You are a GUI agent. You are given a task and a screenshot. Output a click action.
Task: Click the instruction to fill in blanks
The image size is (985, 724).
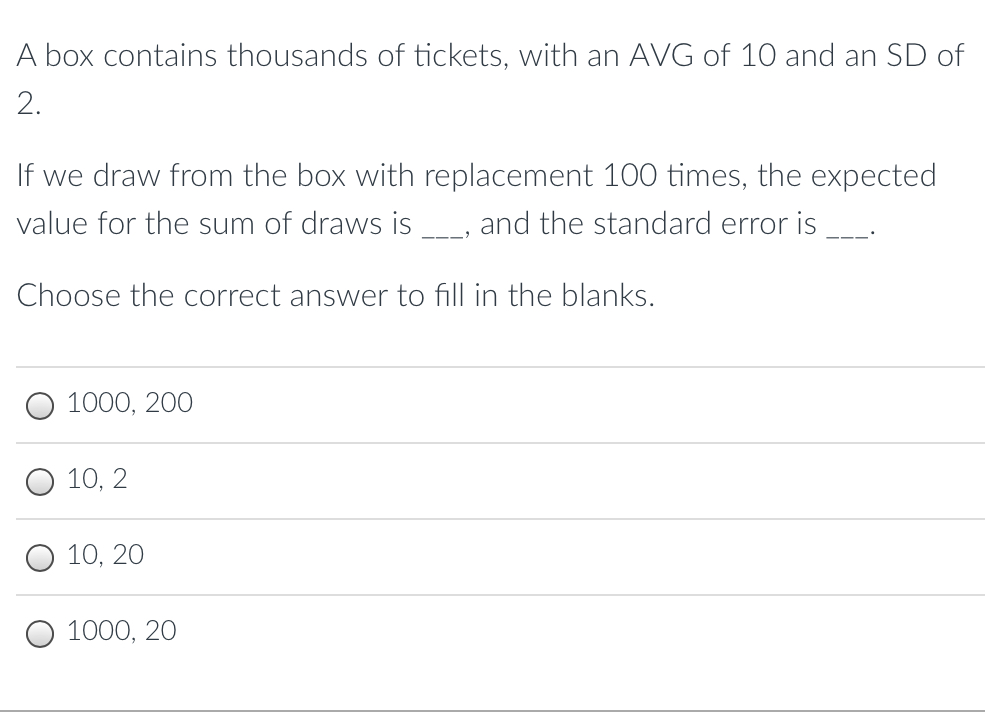(x=336, y=296)
